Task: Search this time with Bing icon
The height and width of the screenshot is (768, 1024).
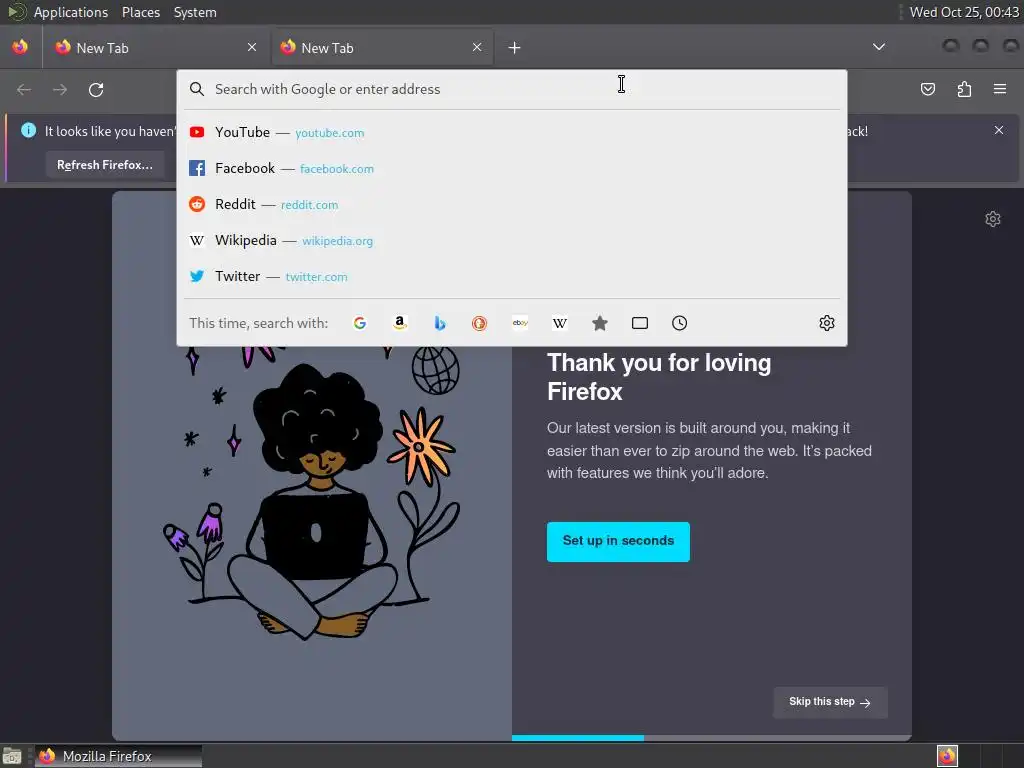Action: [440, 323]
